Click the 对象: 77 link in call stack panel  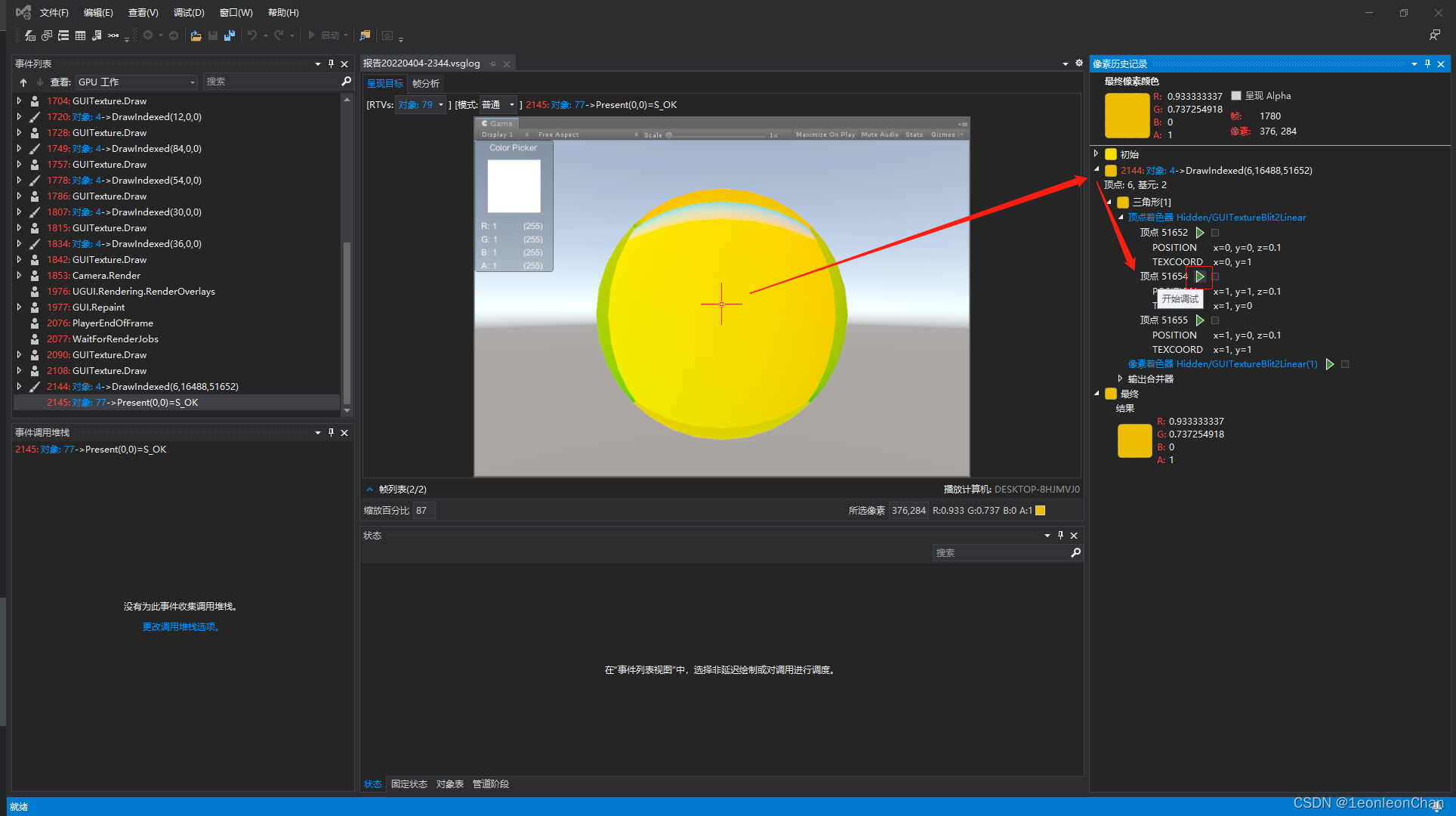(57, 450)
